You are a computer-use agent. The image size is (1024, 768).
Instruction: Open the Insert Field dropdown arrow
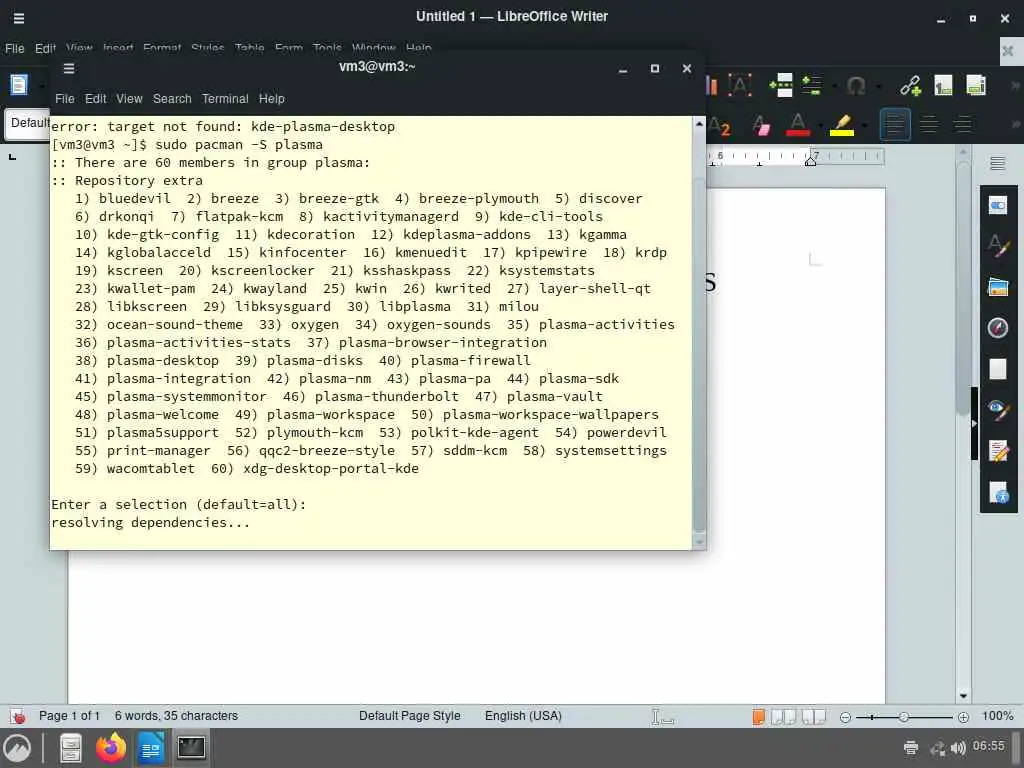coord(834,86)
